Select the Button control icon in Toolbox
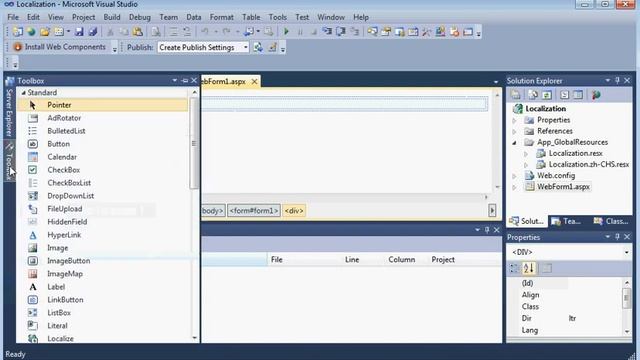The width and height of the screenshot is (640, 360). (33, 144)
